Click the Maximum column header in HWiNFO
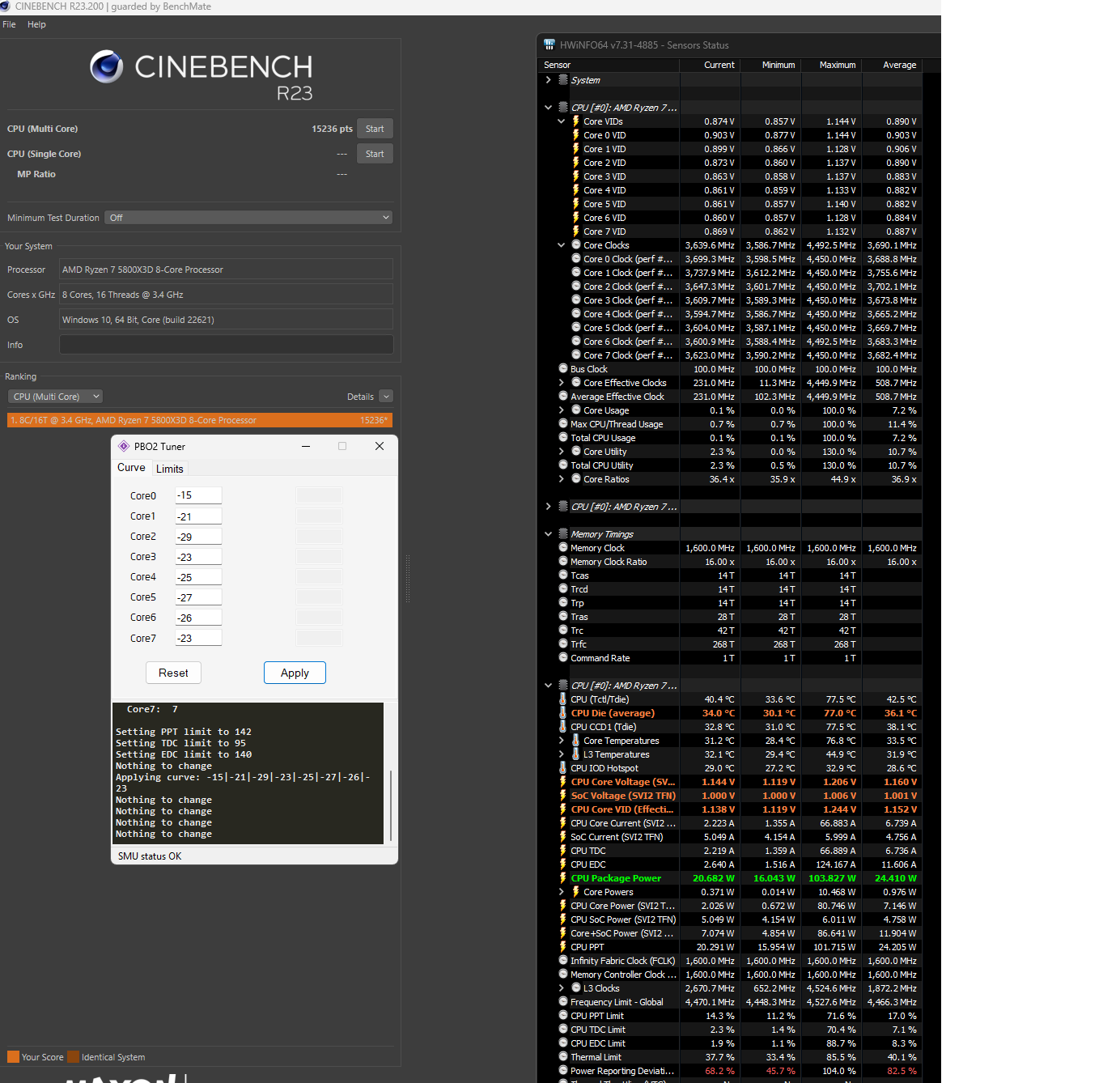The height and width of the screenshot is (1083, 1120). 831,65
